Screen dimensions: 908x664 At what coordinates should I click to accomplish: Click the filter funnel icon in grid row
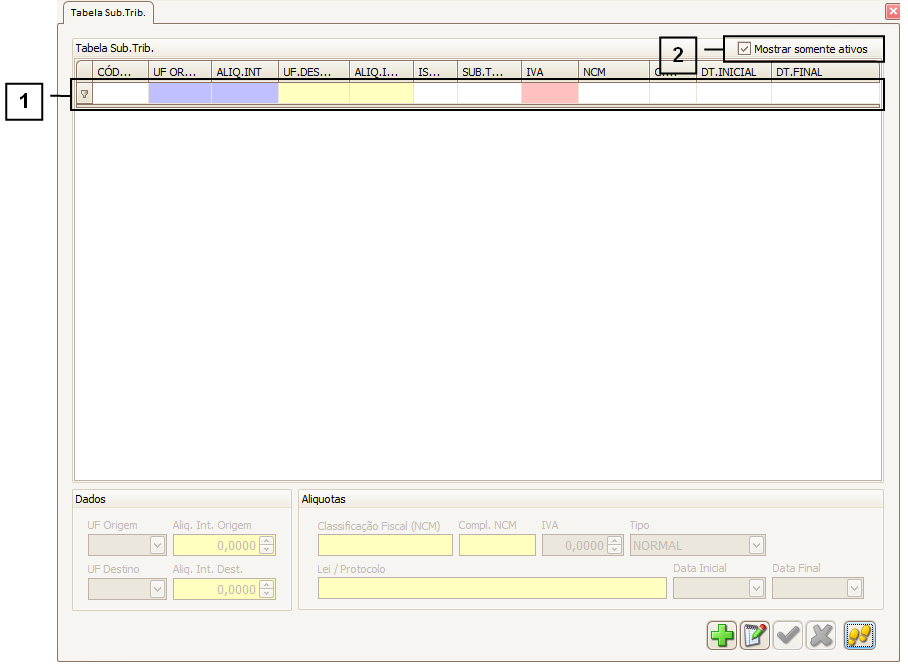(84, 94)
